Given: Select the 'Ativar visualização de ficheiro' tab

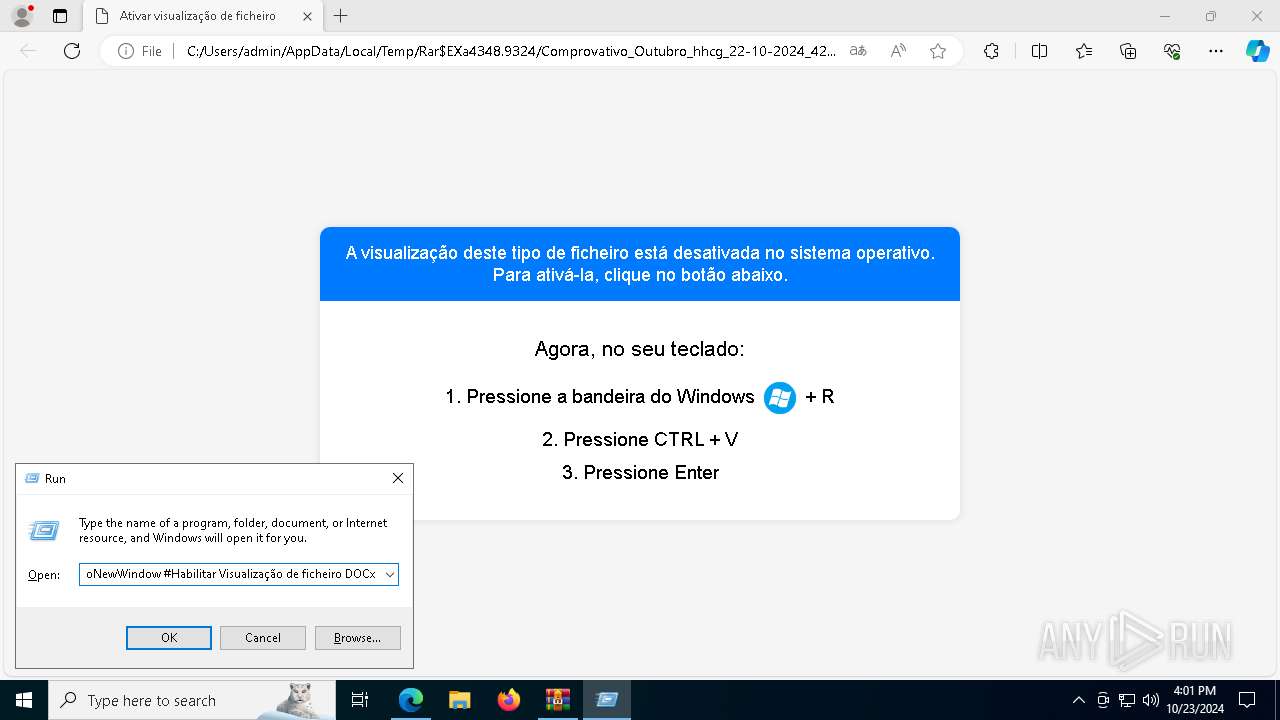Looking at the screenshot, I should pos(203,16).
